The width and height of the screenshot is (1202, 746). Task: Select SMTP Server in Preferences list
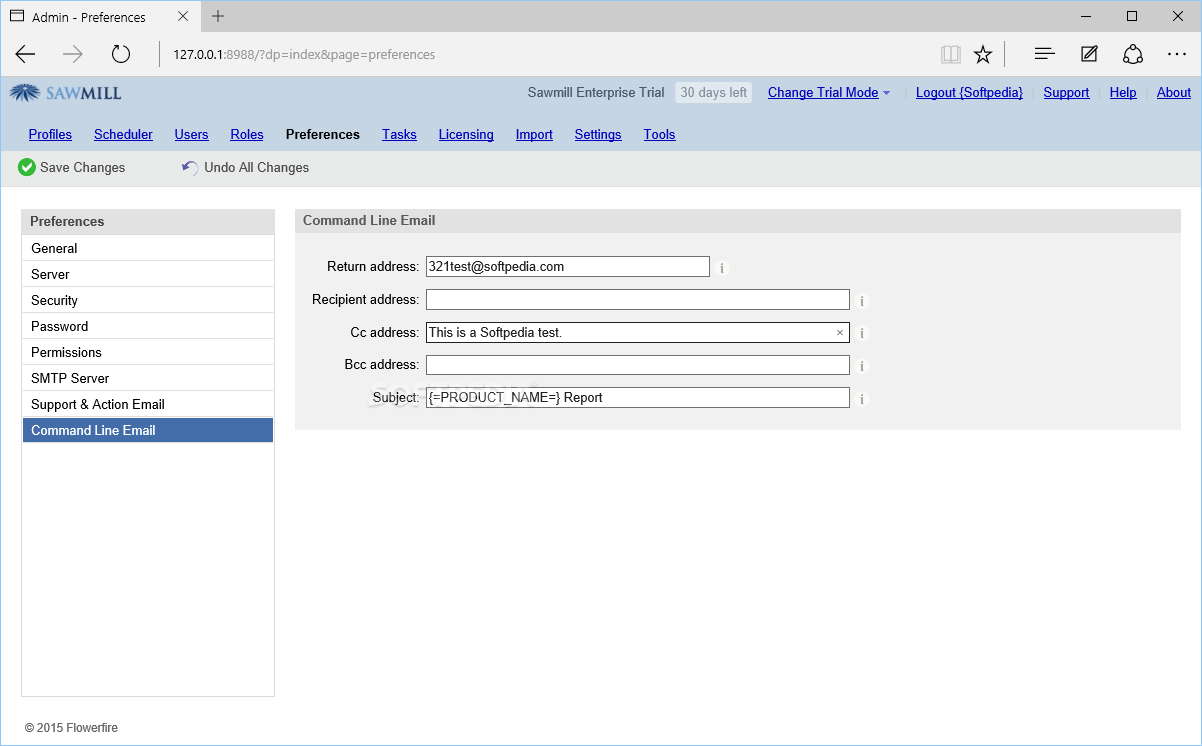148,378
